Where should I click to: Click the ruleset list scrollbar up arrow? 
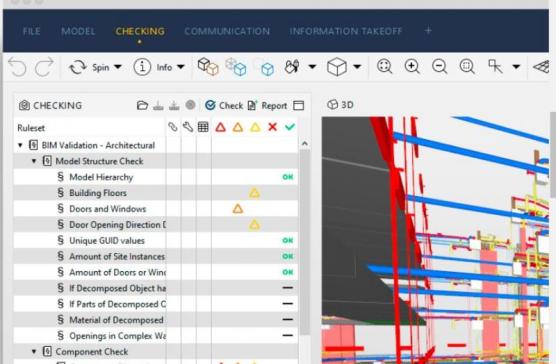(304, 144)
